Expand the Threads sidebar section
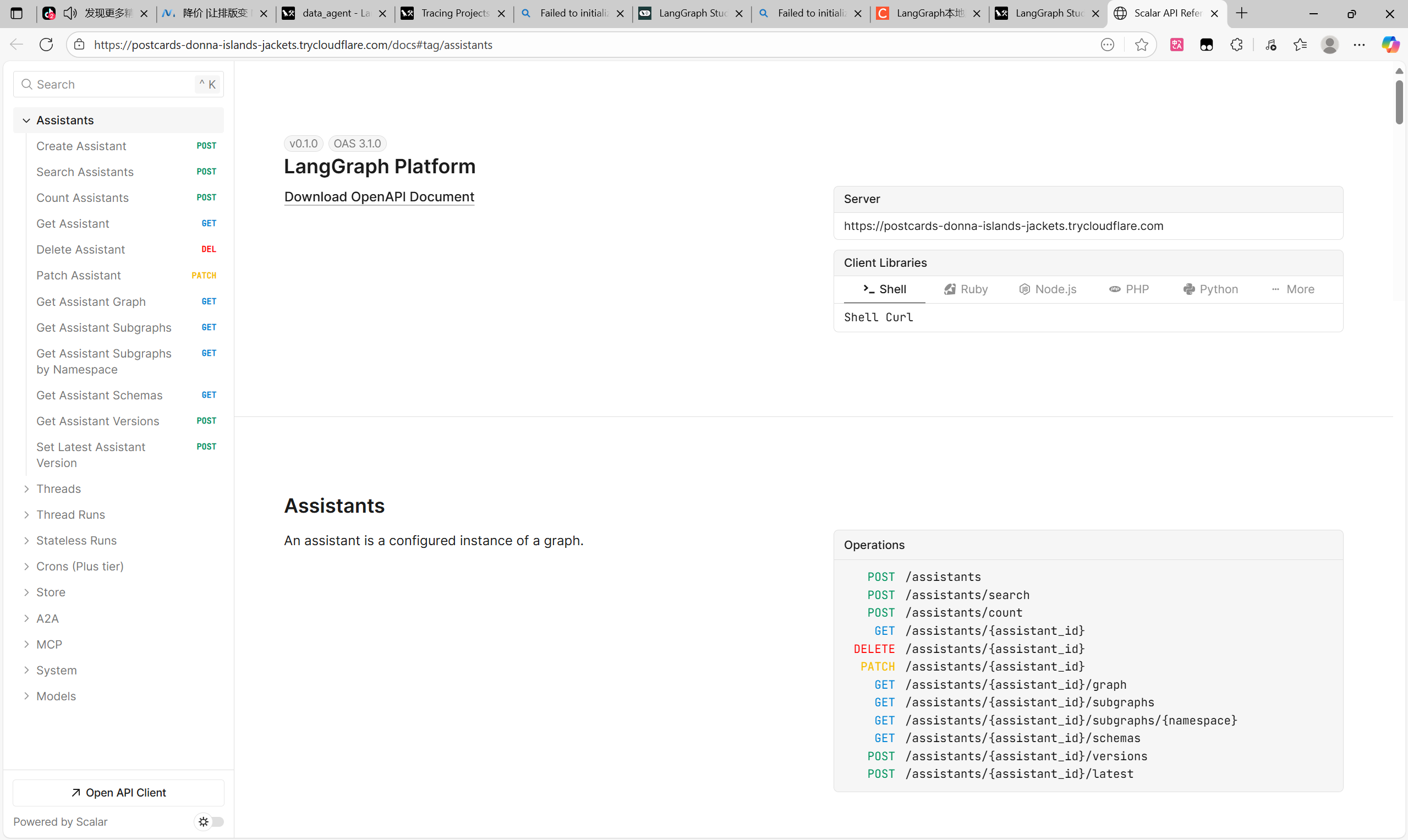 pos(26,488)
